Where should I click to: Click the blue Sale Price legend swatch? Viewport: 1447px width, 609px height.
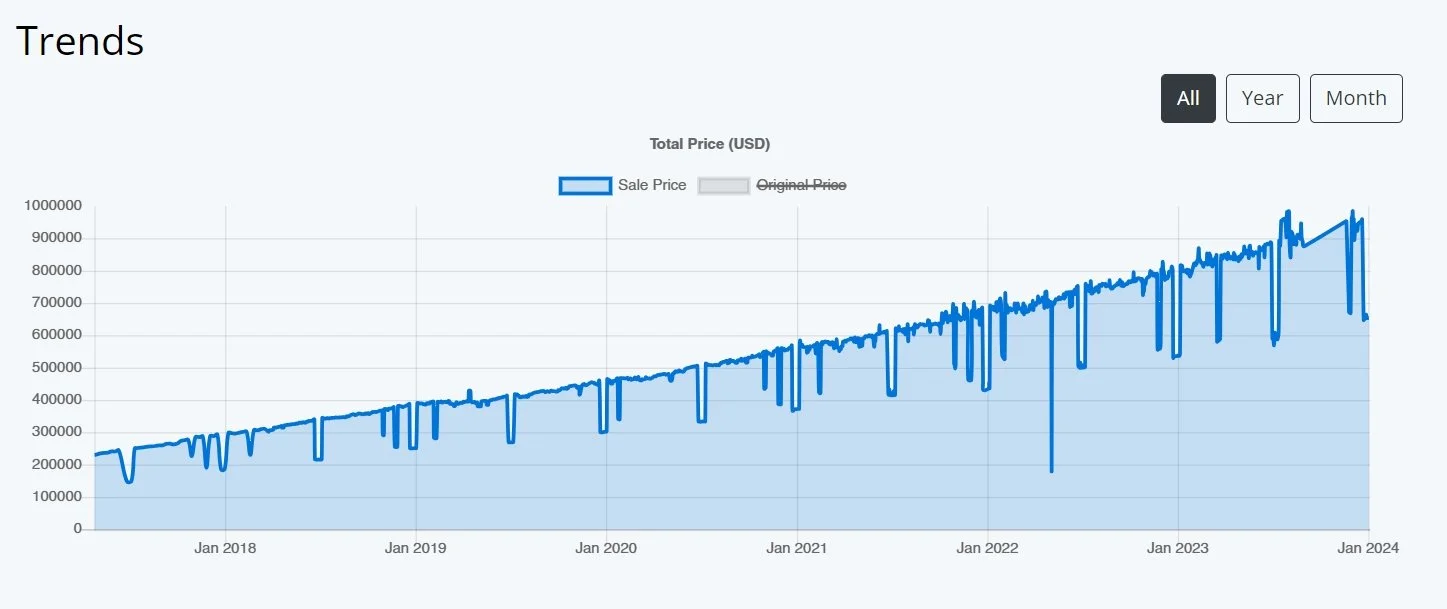pos(585,185)
